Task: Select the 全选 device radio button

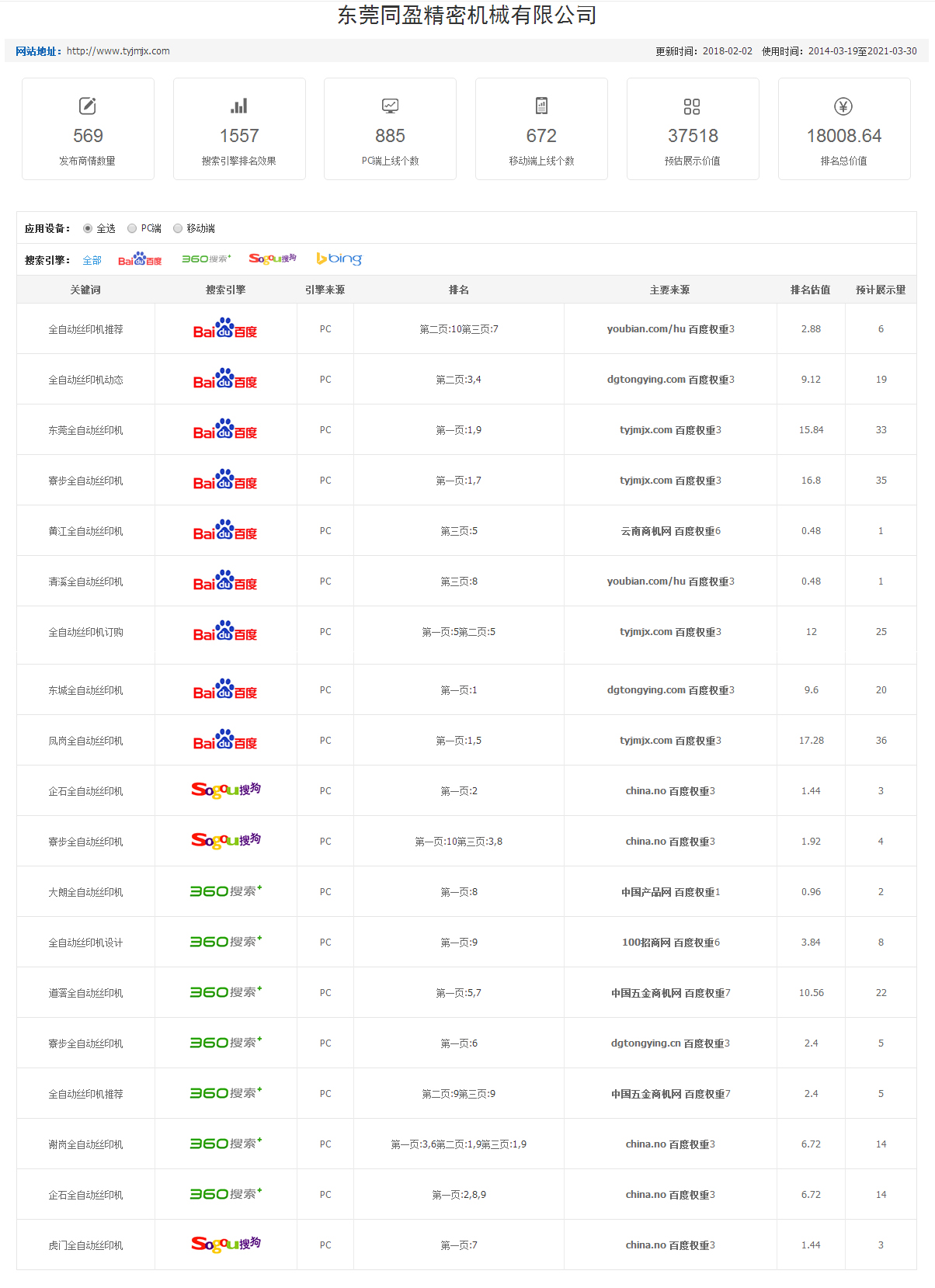Action: point(88,228)
